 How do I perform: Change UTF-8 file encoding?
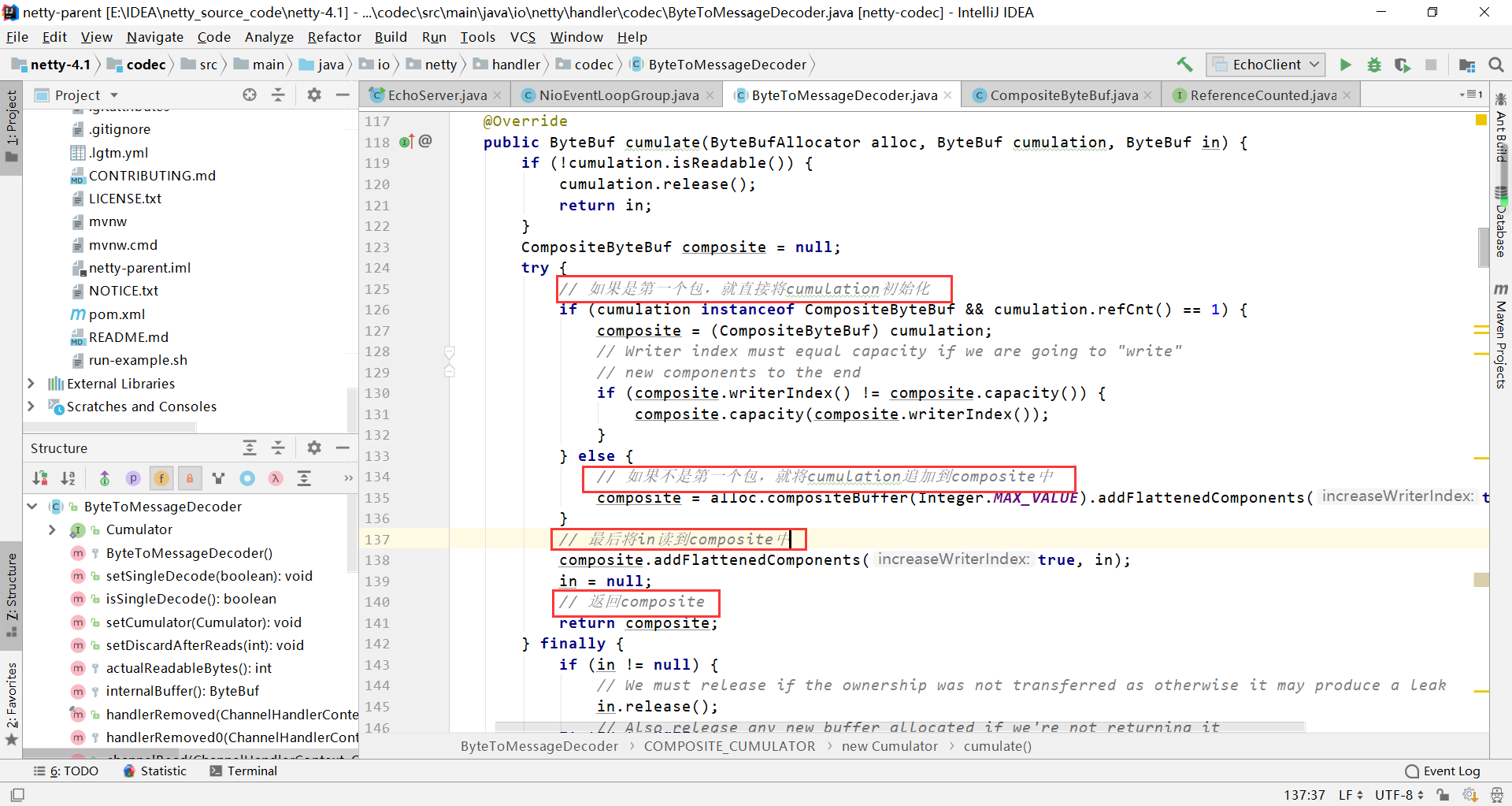pyautogui.click(x=1399, y=794)
